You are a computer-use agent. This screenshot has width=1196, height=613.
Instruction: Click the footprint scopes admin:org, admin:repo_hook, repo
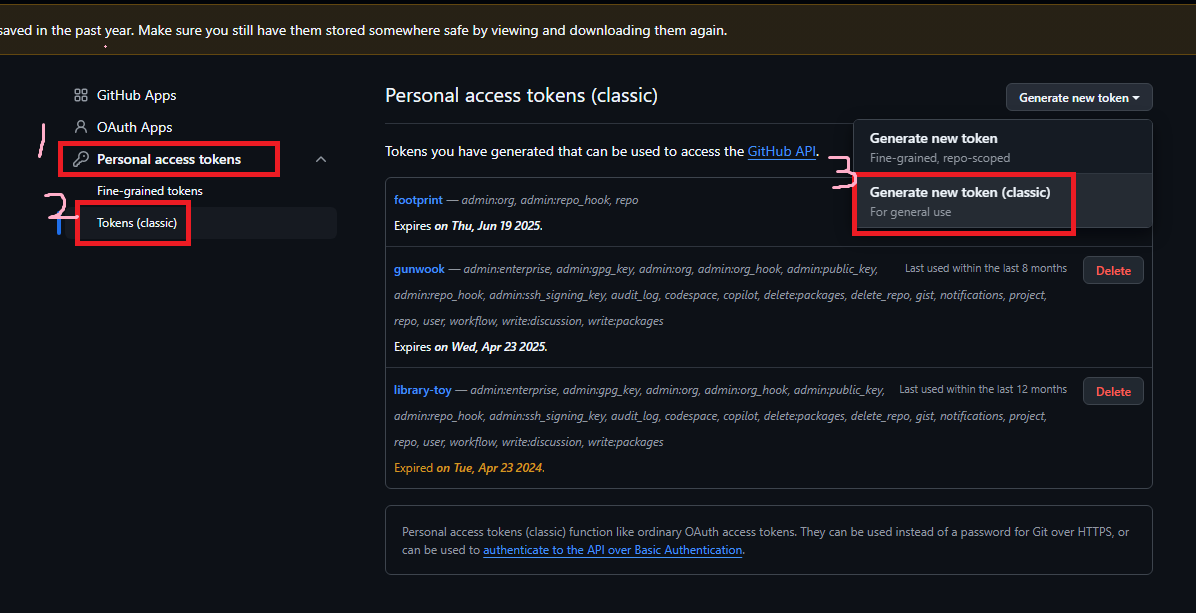pos(550,200)
